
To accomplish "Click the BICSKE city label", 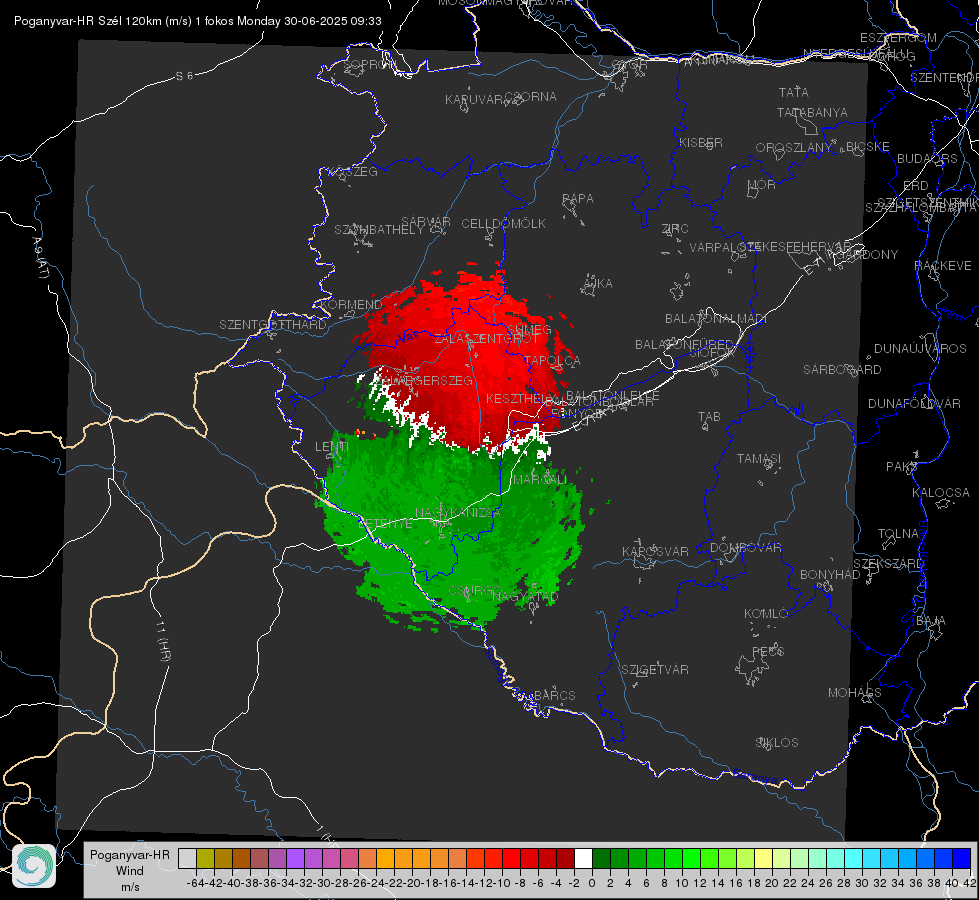I will click(x=868, y=147).
